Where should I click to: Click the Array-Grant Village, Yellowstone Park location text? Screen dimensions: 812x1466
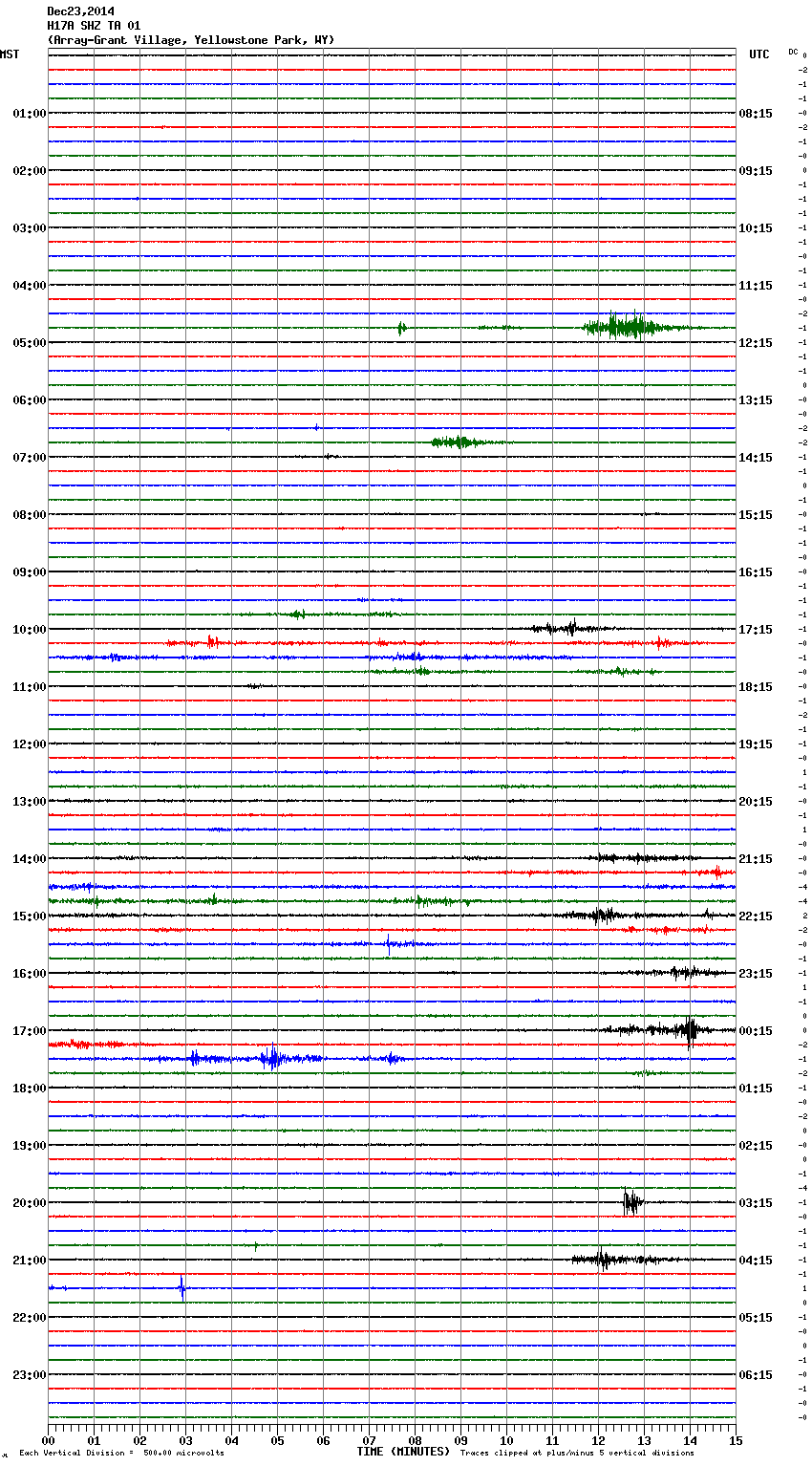[191, 40]
